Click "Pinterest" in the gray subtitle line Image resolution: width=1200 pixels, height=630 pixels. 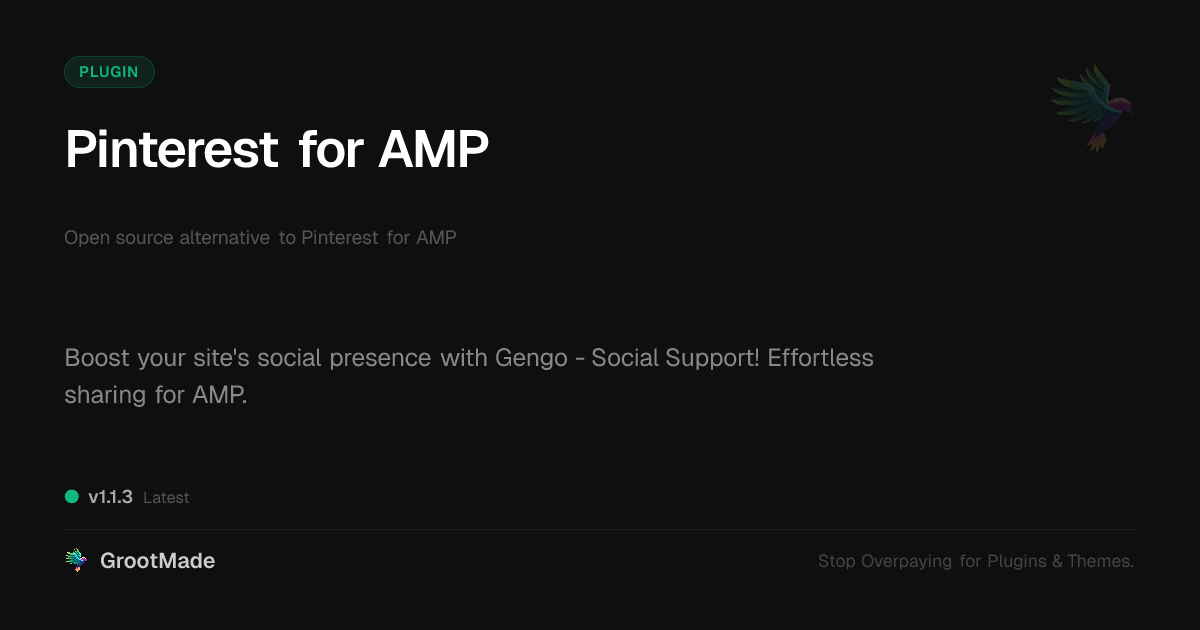pyautogui.click(x=339, y=238)
